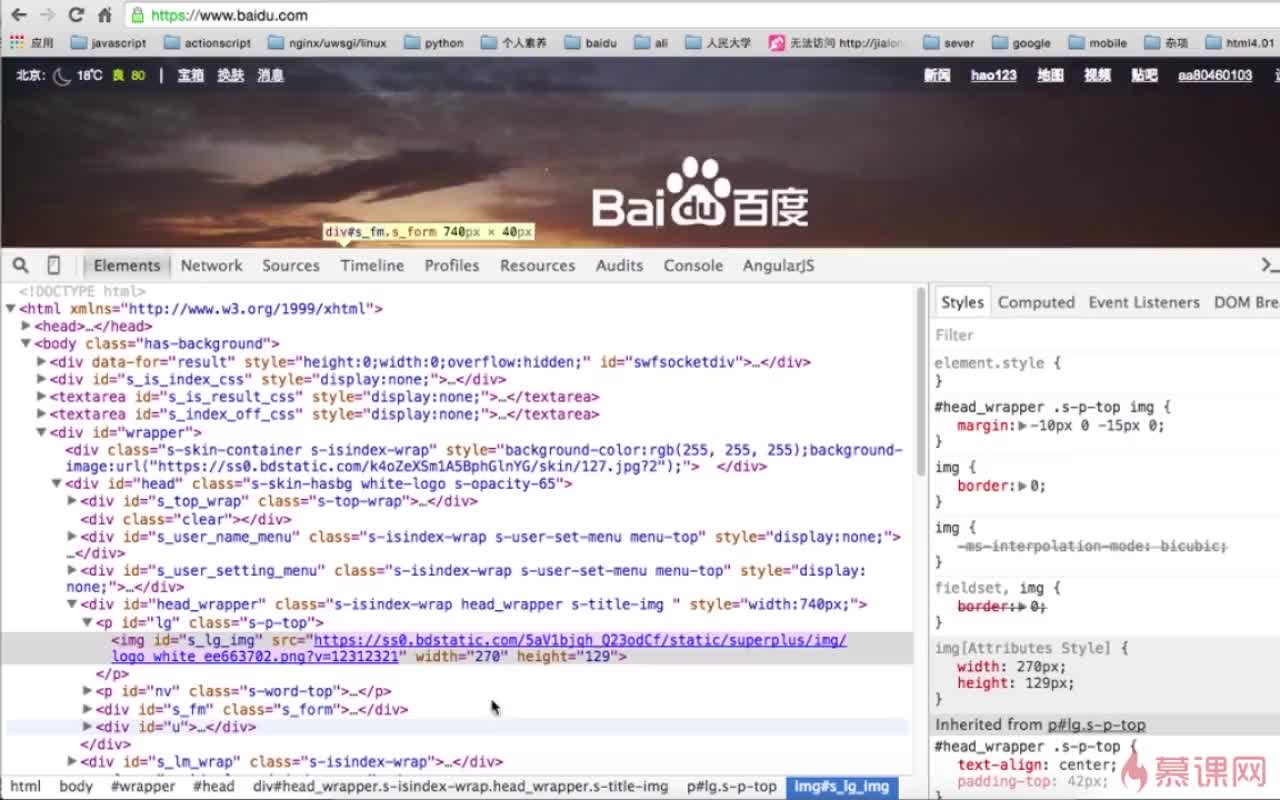Click the browser forward arrow
1280x800 pixels.
pos(47,15)
